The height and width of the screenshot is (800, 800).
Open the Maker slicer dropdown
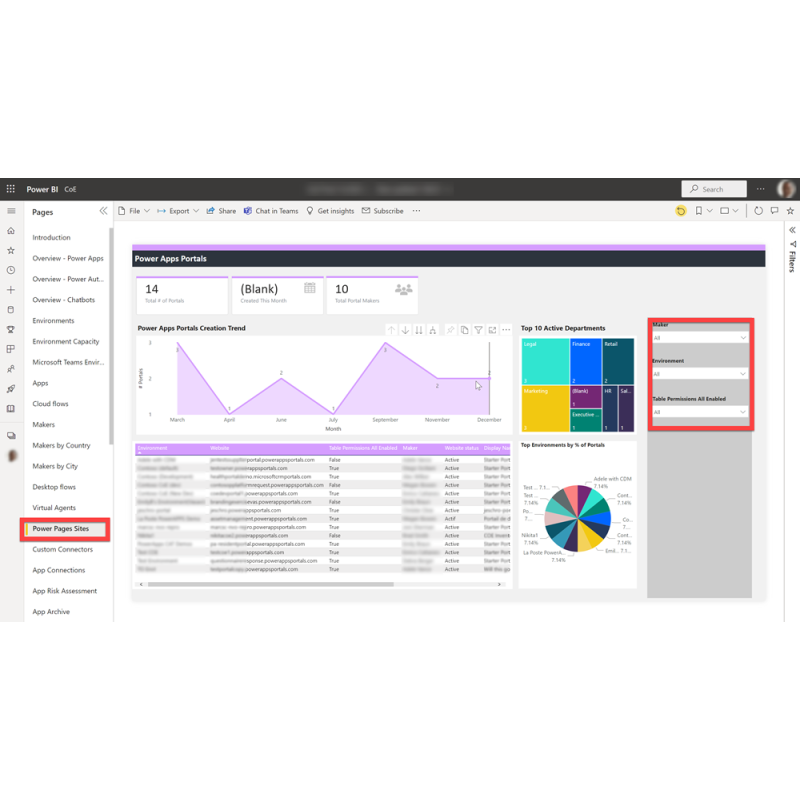tap(700, 338)
